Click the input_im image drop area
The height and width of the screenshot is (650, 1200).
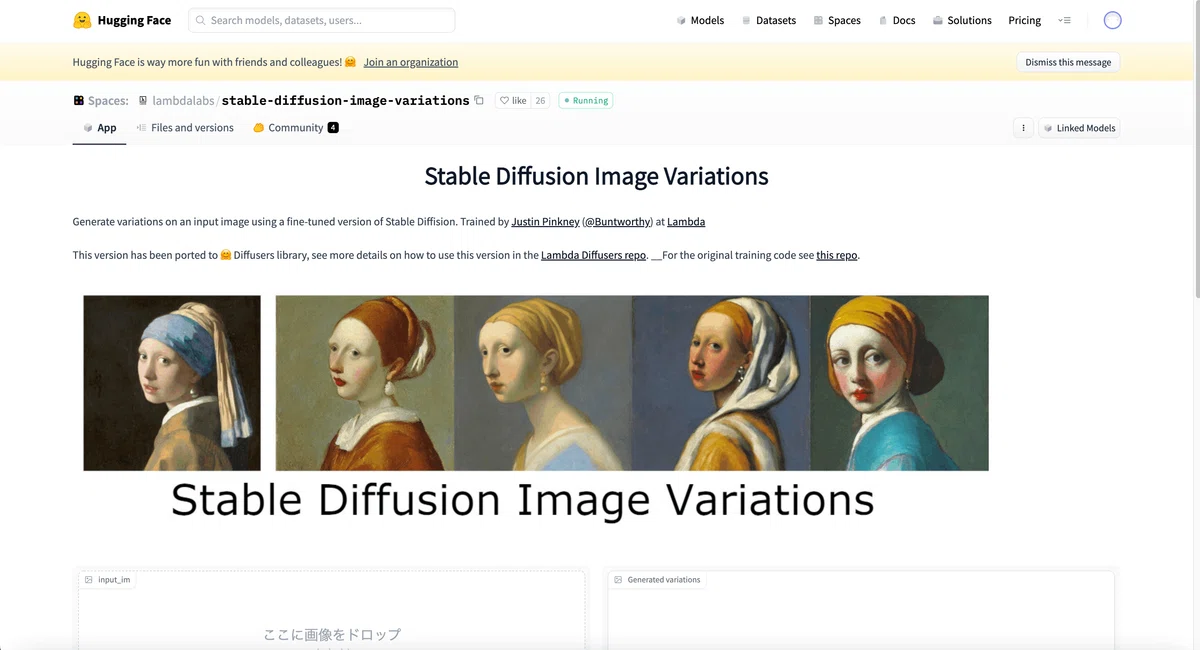(x=332, y=612)
